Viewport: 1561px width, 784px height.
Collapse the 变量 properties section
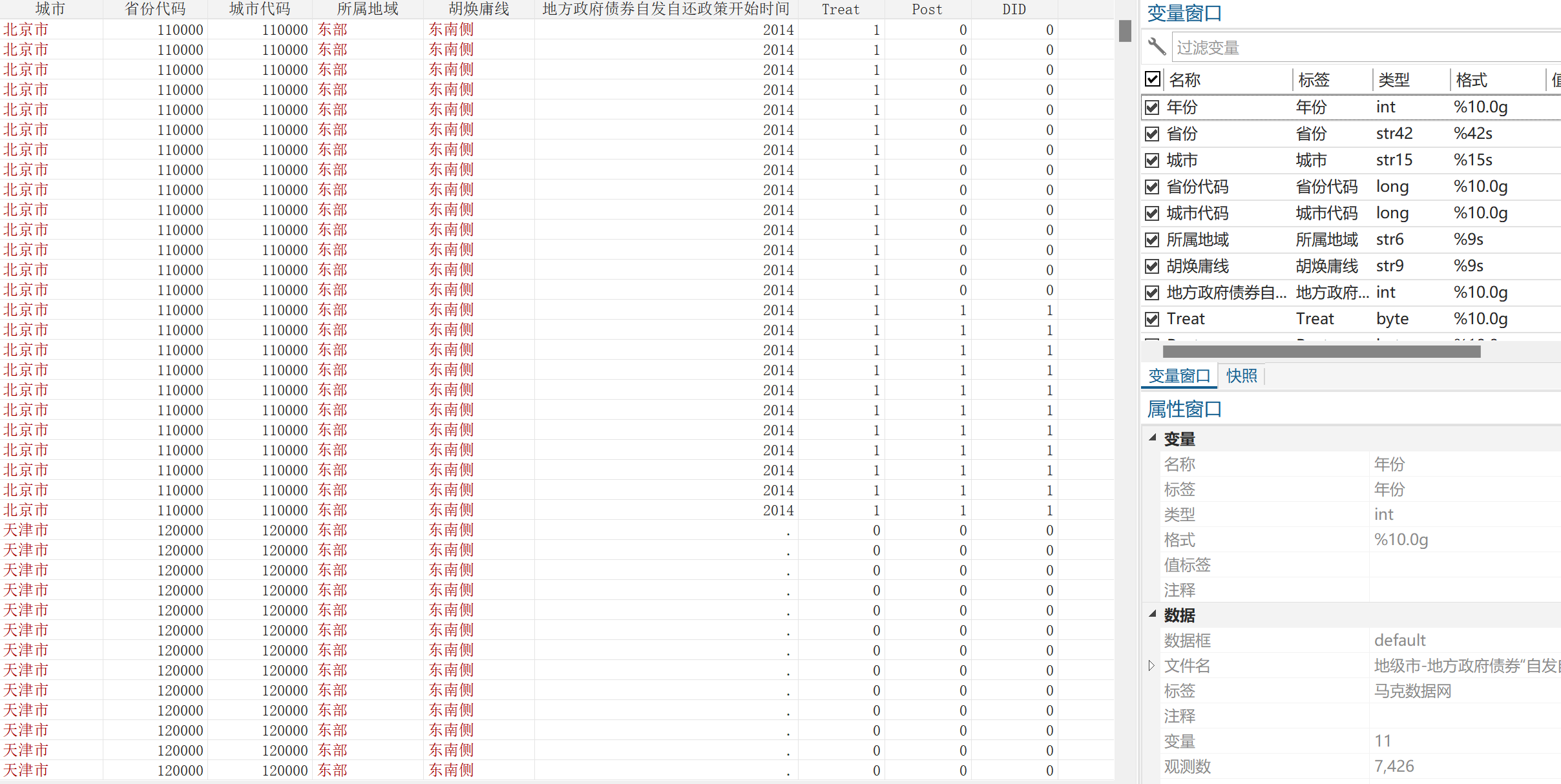(1153, 438)
